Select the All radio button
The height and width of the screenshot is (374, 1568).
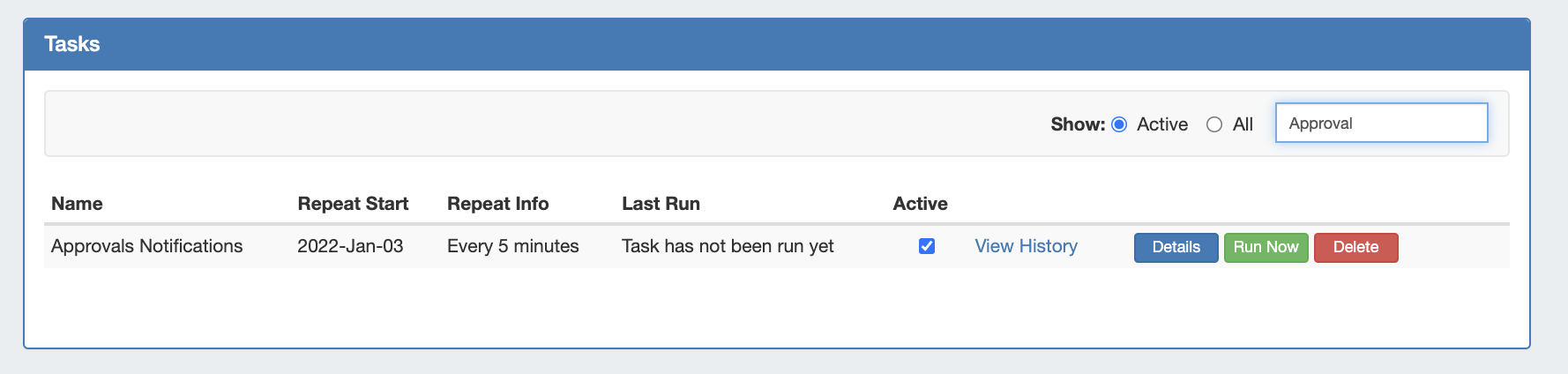pos(1214,124)
